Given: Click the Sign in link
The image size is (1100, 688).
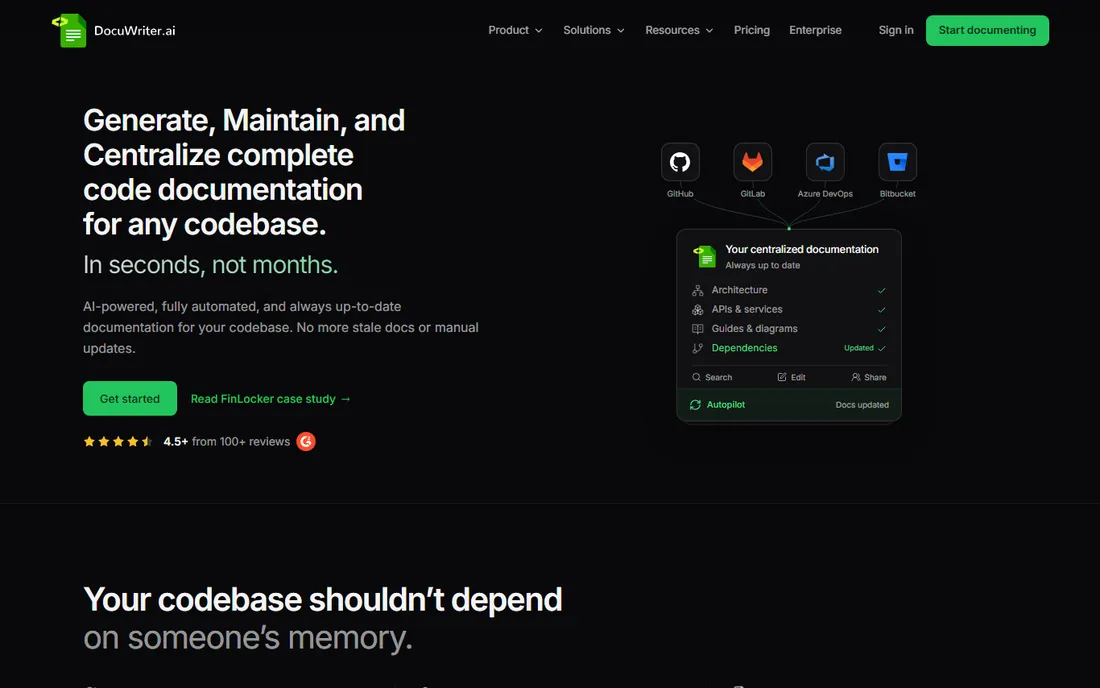Looking at the screenshot, I should coord(896,30).
